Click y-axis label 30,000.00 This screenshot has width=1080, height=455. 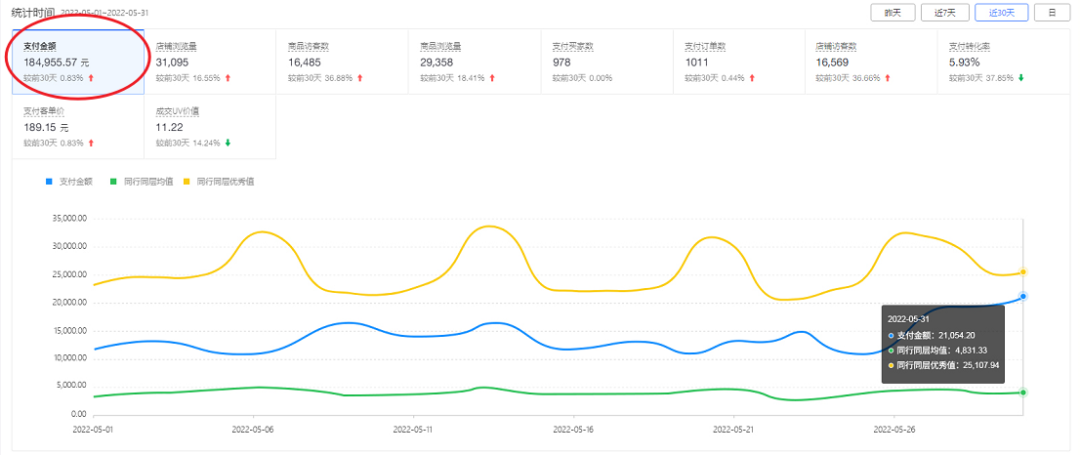tap(69, 246)
